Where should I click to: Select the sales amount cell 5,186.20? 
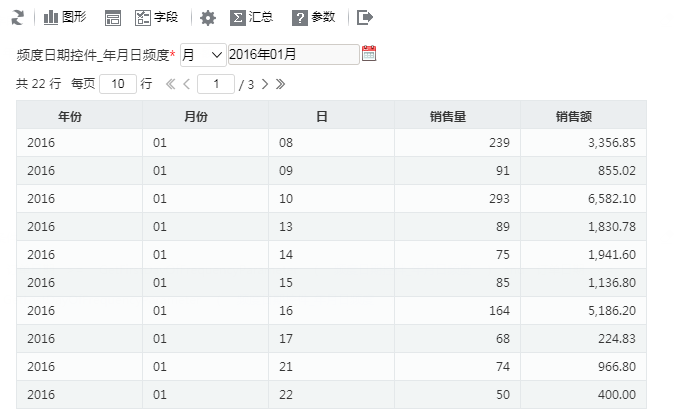pos(583,311)
